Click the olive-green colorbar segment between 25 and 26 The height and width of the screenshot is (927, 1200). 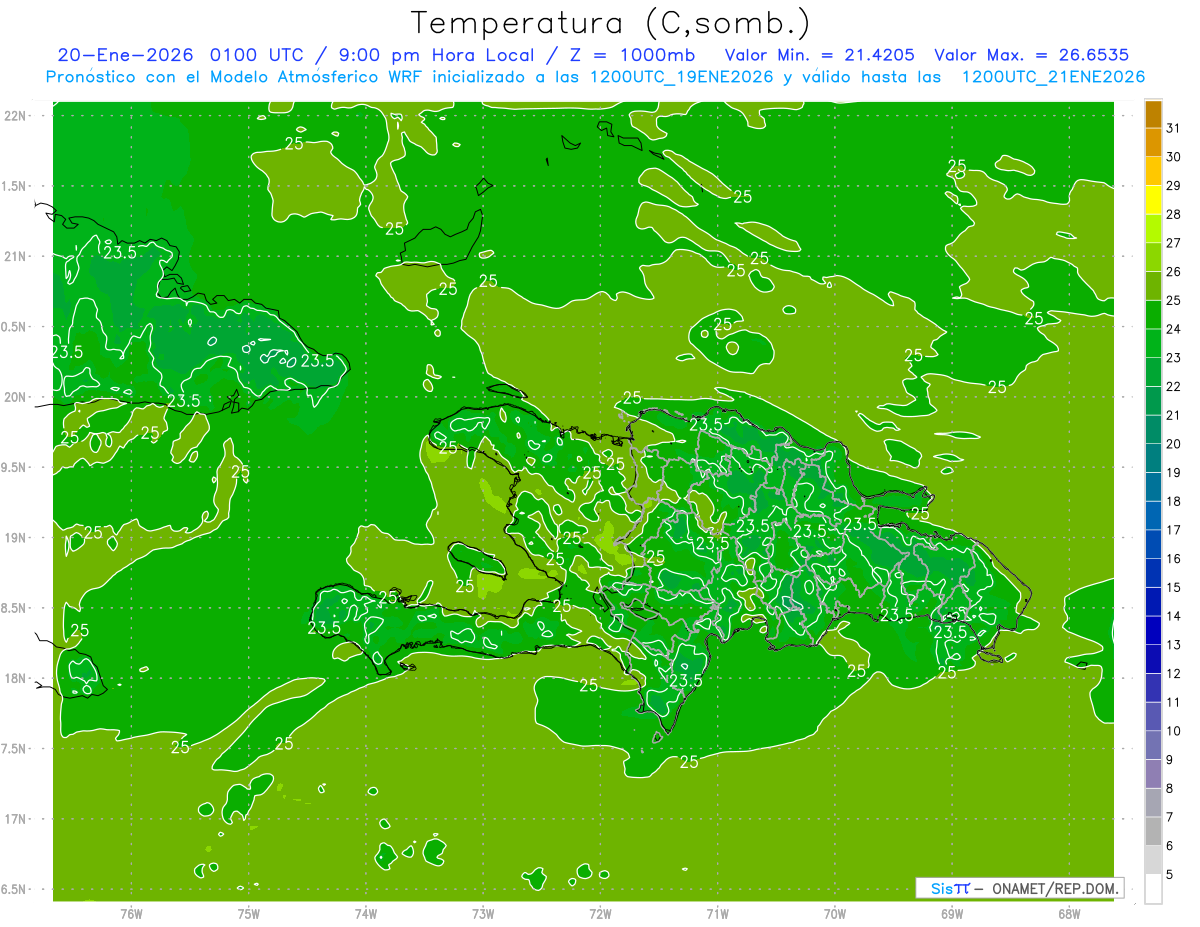click(1153, 286)
